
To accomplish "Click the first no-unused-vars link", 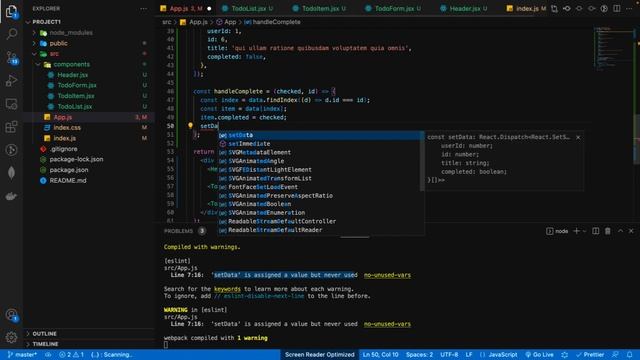I will point(387,275).
